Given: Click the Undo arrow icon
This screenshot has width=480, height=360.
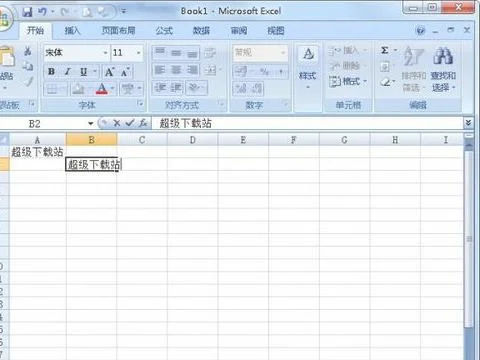Looking at the screenshot, I should click(42, 12).
